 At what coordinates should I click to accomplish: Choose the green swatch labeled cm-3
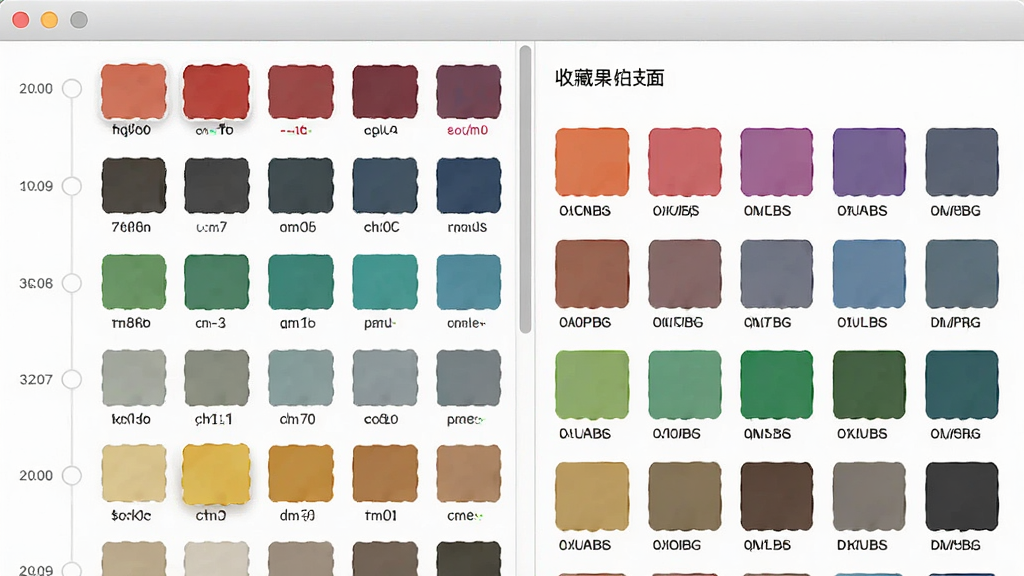click(216, 282)
